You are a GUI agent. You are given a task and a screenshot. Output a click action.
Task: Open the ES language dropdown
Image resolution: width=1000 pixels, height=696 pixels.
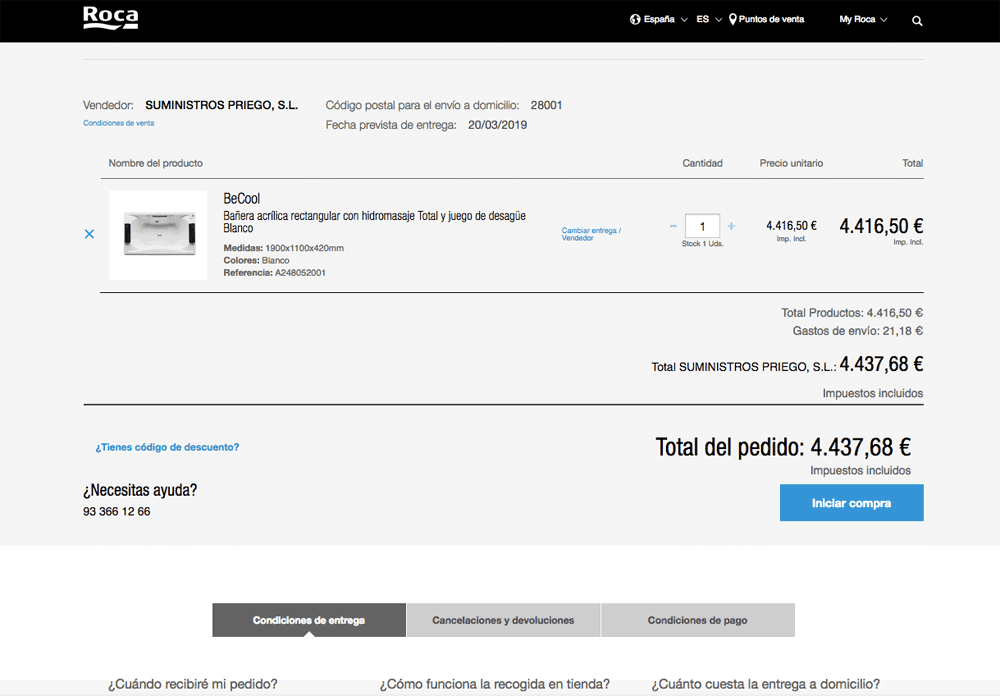[709, 19]
